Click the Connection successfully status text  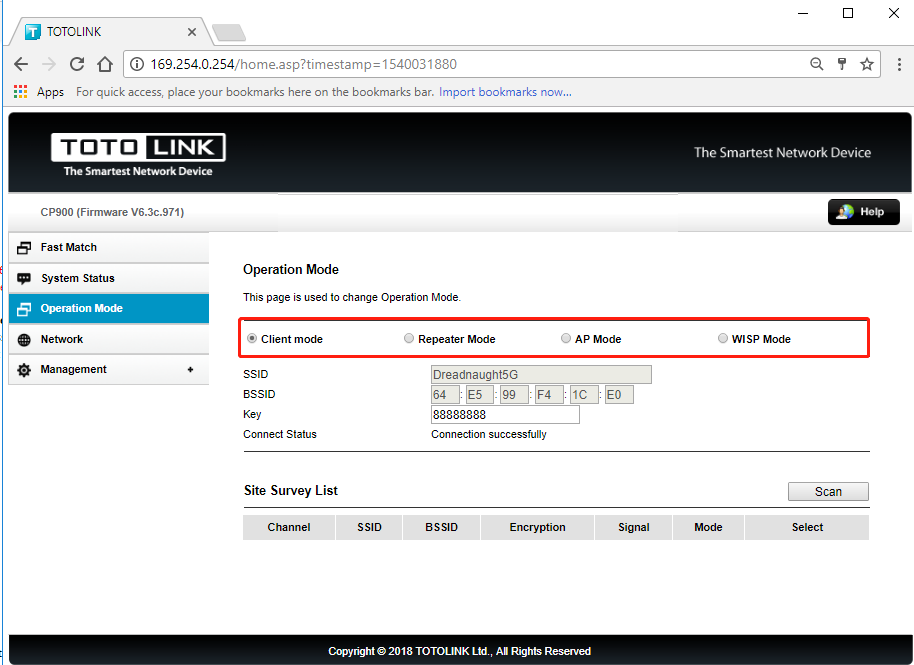(x=488, y=434)
